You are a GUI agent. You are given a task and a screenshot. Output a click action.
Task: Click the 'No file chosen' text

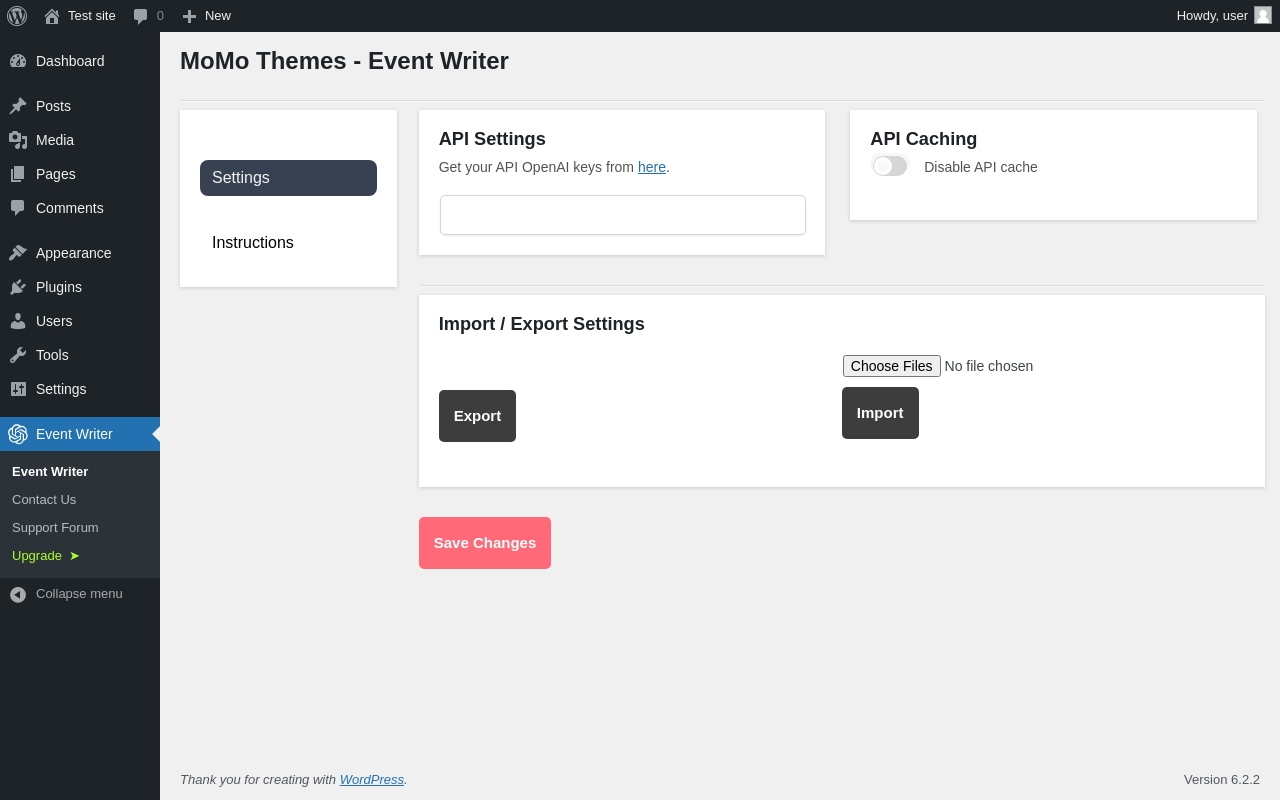click(x=989, y=366)
